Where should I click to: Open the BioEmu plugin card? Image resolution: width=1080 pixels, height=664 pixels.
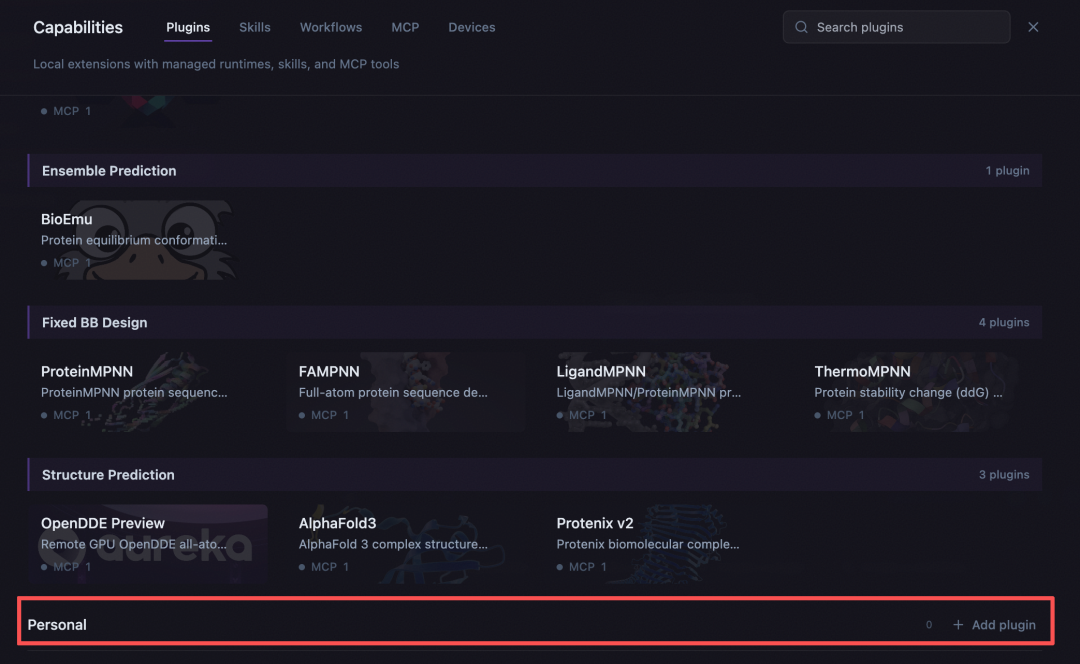tap(147, 240)
